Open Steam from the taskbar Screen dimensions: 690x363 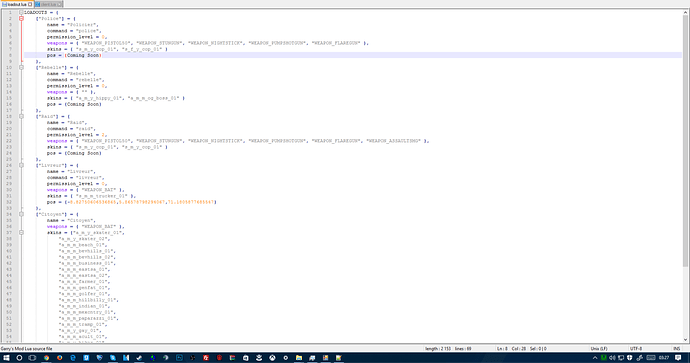tap(139, 358)
